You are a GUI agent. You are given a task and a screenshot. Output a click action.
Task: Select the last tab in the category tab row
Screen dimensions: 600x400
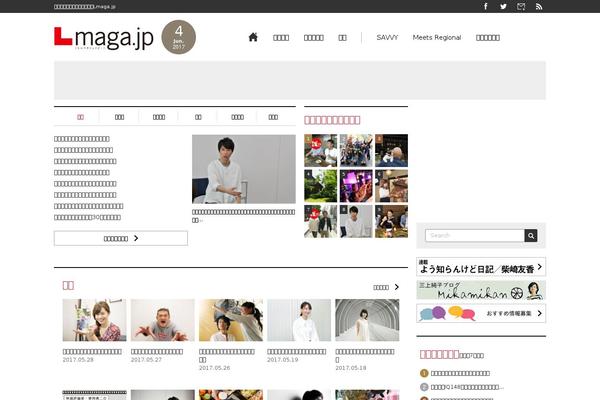pos(273,117)
